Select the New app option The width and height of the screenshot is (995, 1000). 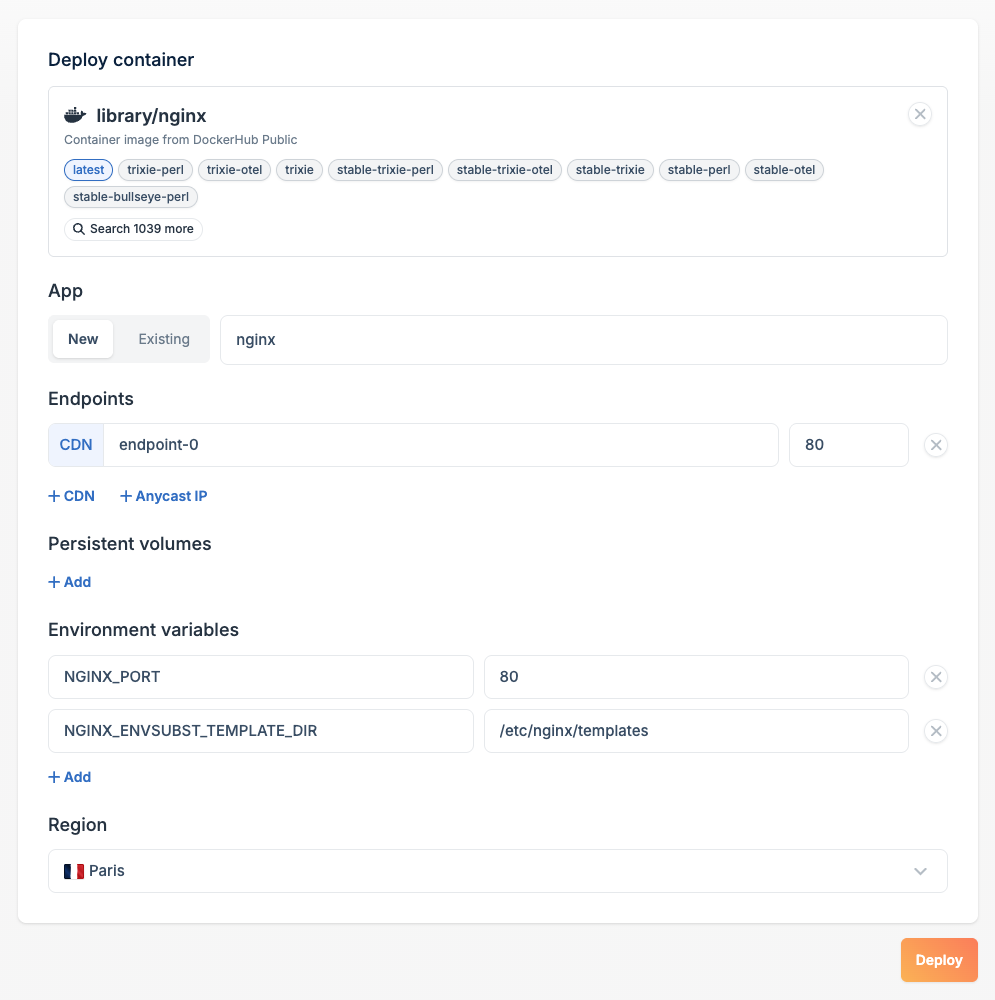tap(83, 339)
